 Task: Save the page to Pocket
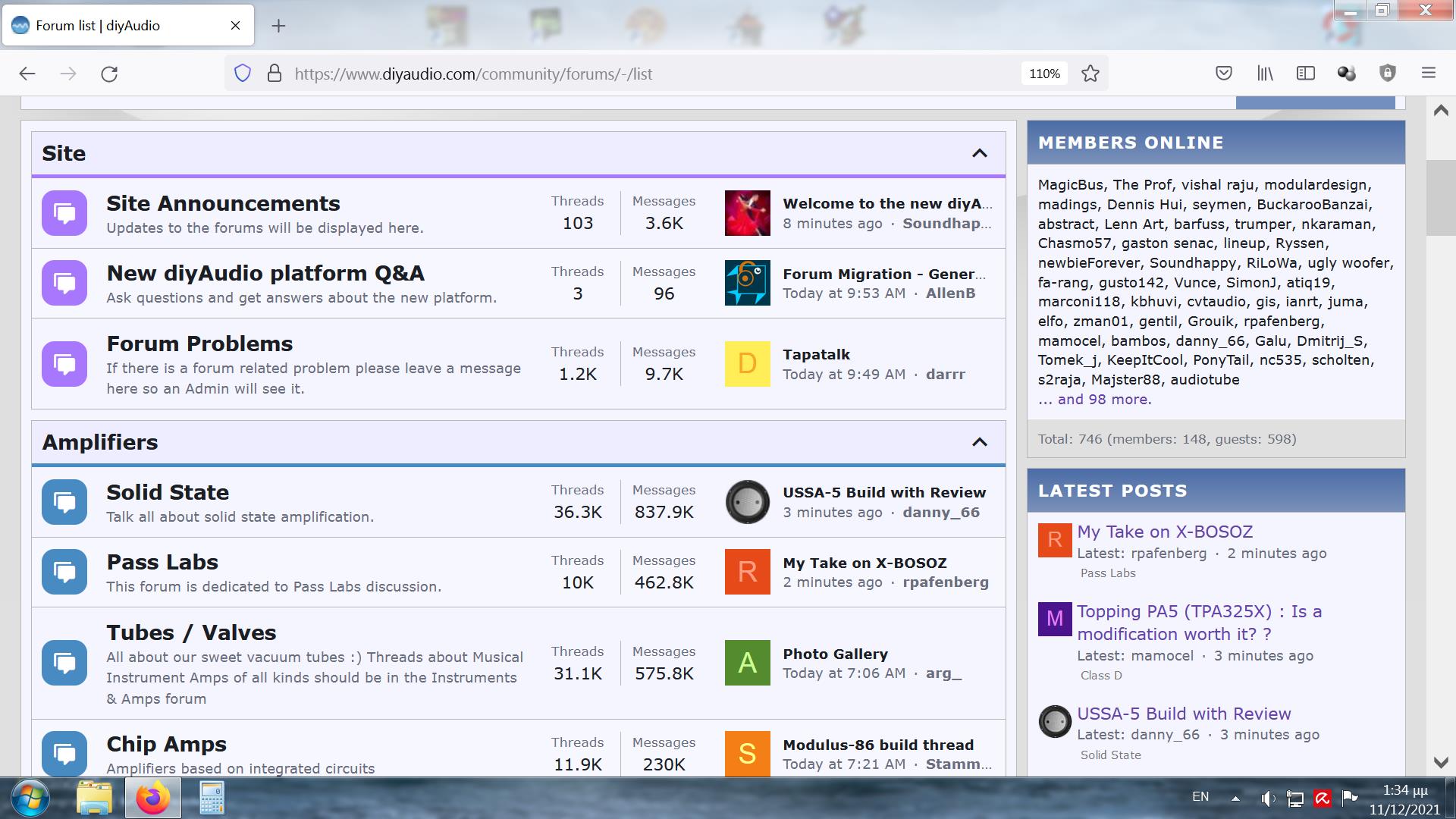[1223, 74]
